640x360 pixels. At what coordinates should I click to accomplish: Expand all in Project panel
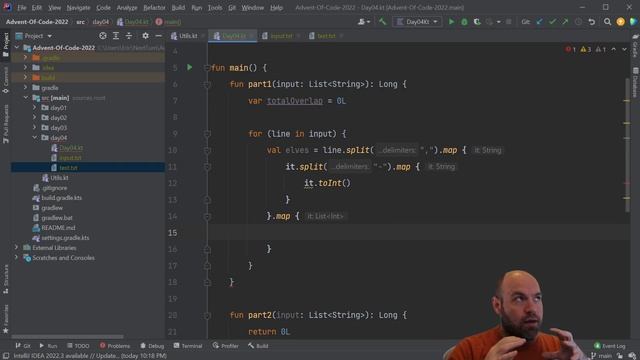(x=116, y=36)
